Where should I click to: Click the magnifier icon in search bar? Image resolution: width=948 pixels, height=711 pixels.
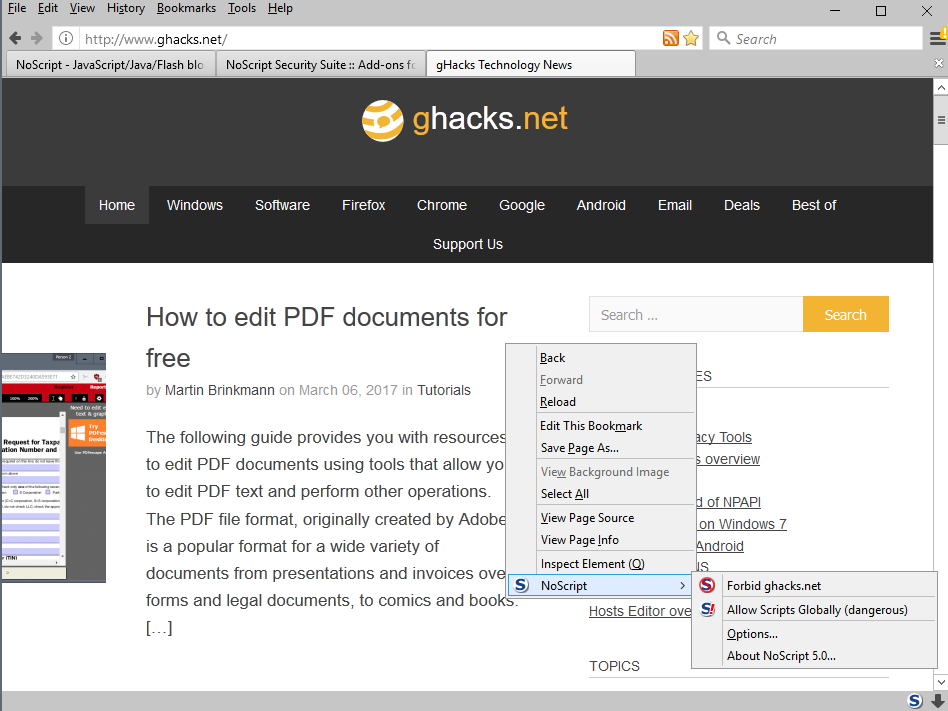click(723, 38)
